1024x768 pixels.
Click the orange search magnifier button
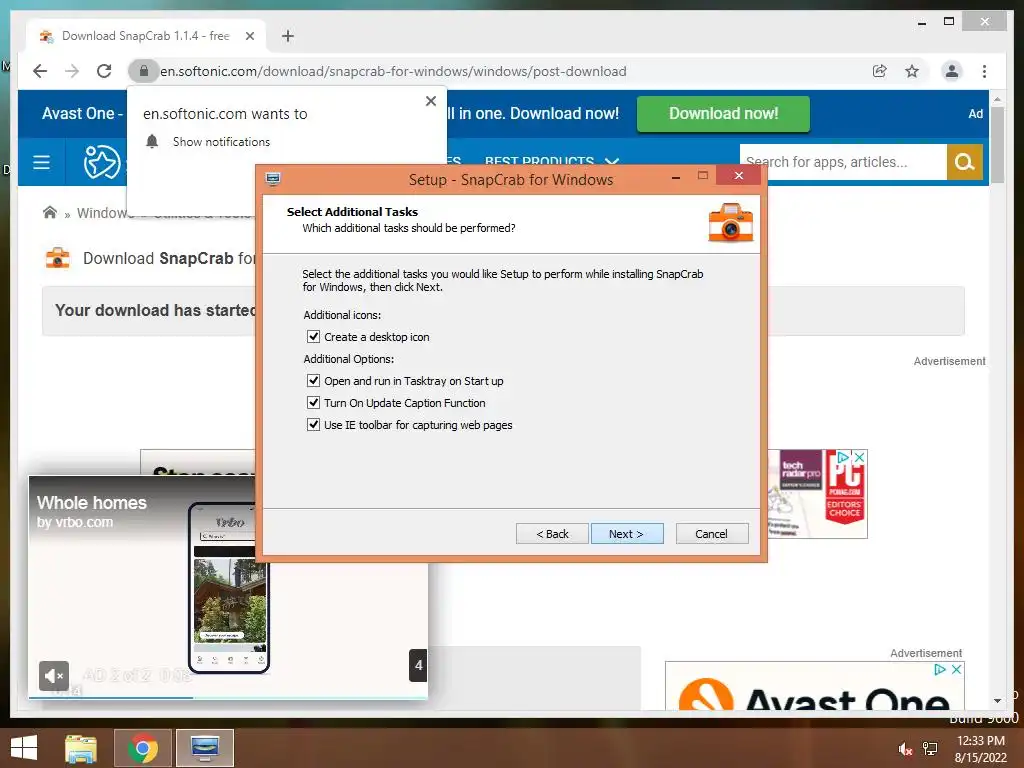(965, 162)
